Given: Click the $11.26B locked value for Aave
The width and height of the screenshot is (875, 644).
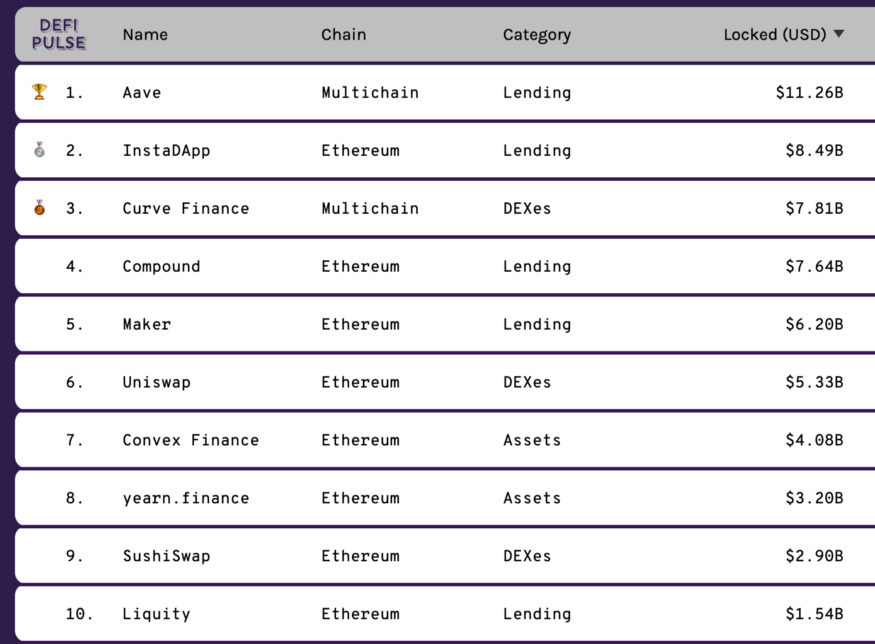Looking at the screenshot, I should 814,92.
